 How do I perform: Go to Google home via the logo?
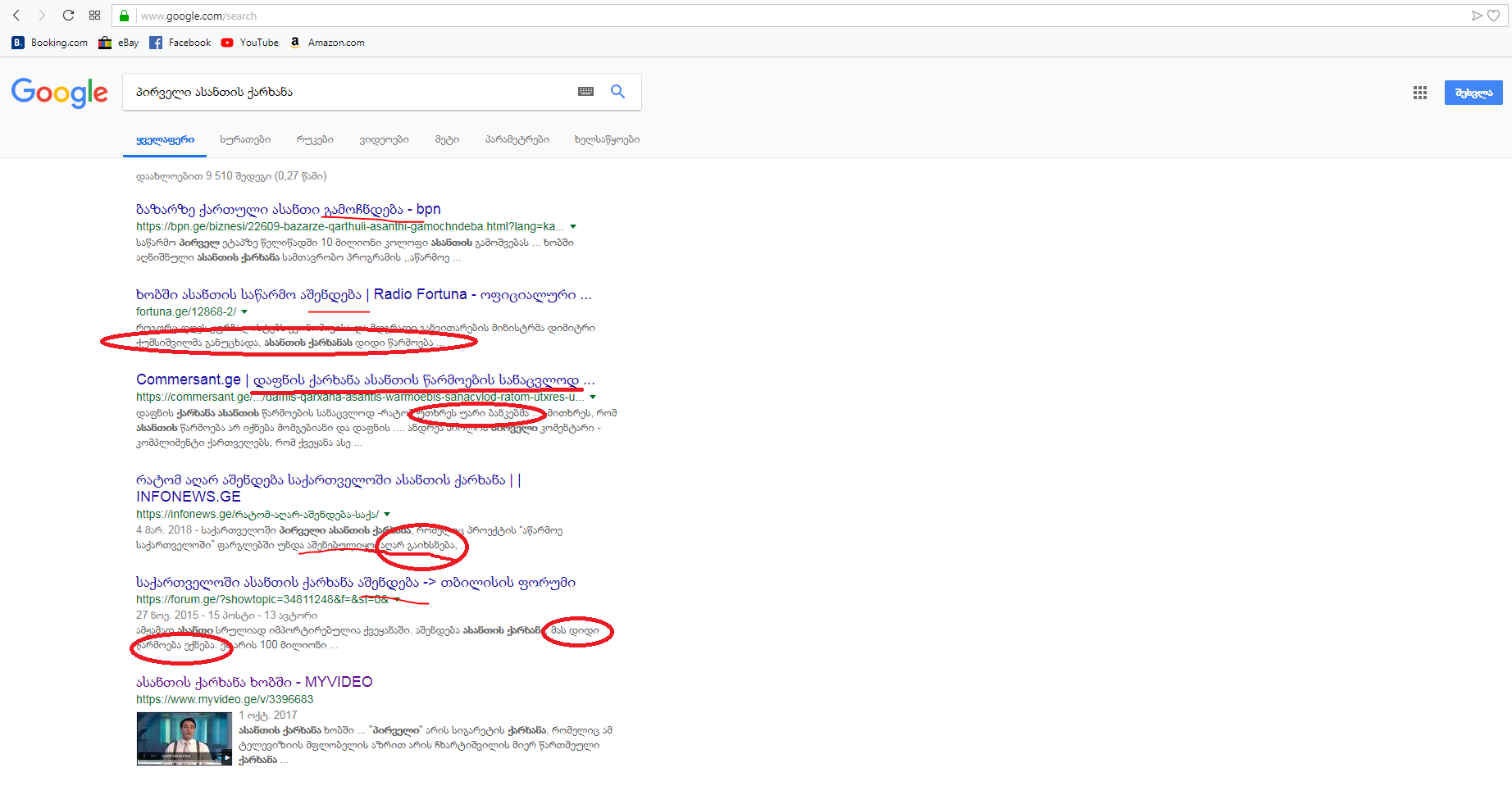click(60, 93)
